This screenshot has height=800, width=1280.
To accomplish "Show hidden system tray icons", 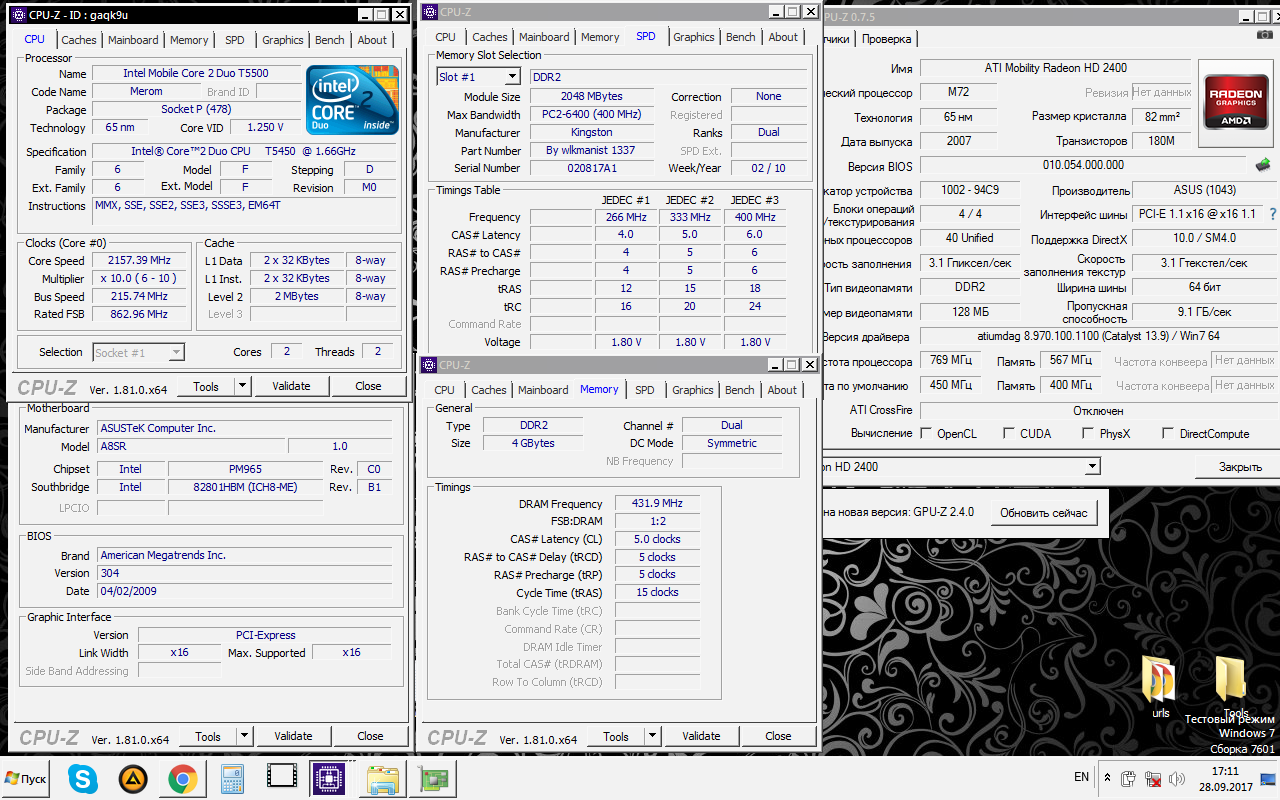I will coord(1108,778).
